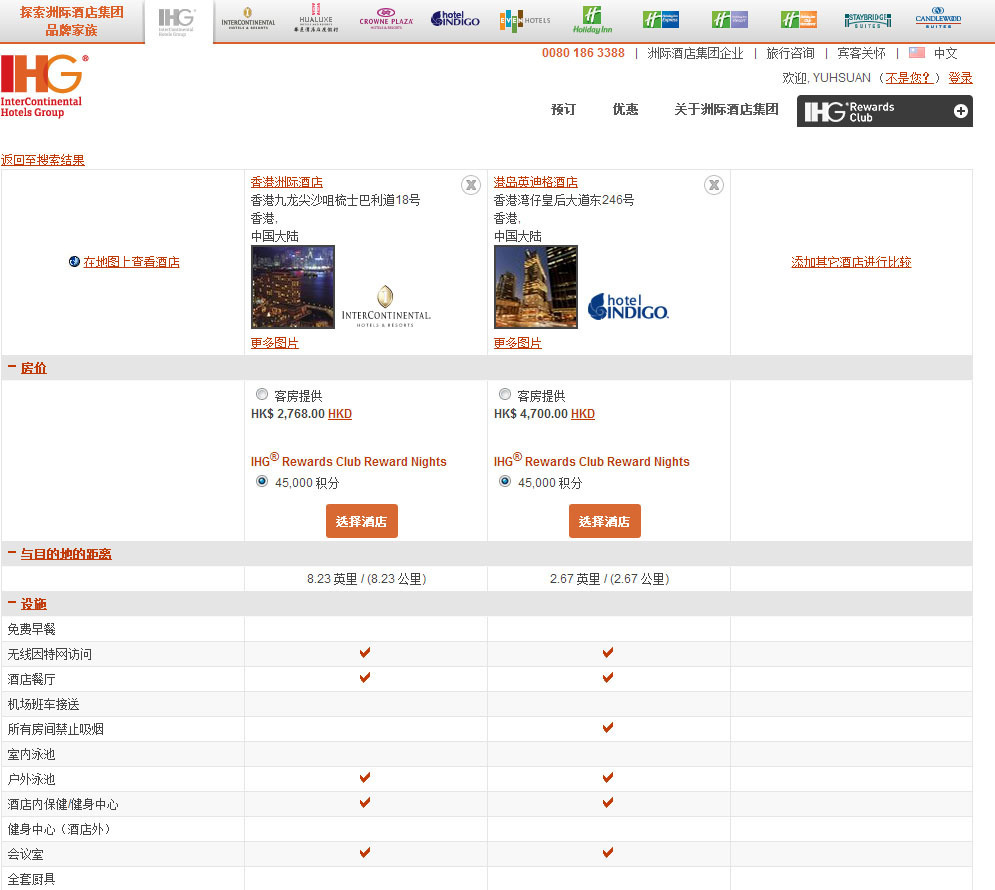Screen dimensions: 995x890
Task: Click the Staybridge Suites brand logo
Action: (x=867, y=20)
